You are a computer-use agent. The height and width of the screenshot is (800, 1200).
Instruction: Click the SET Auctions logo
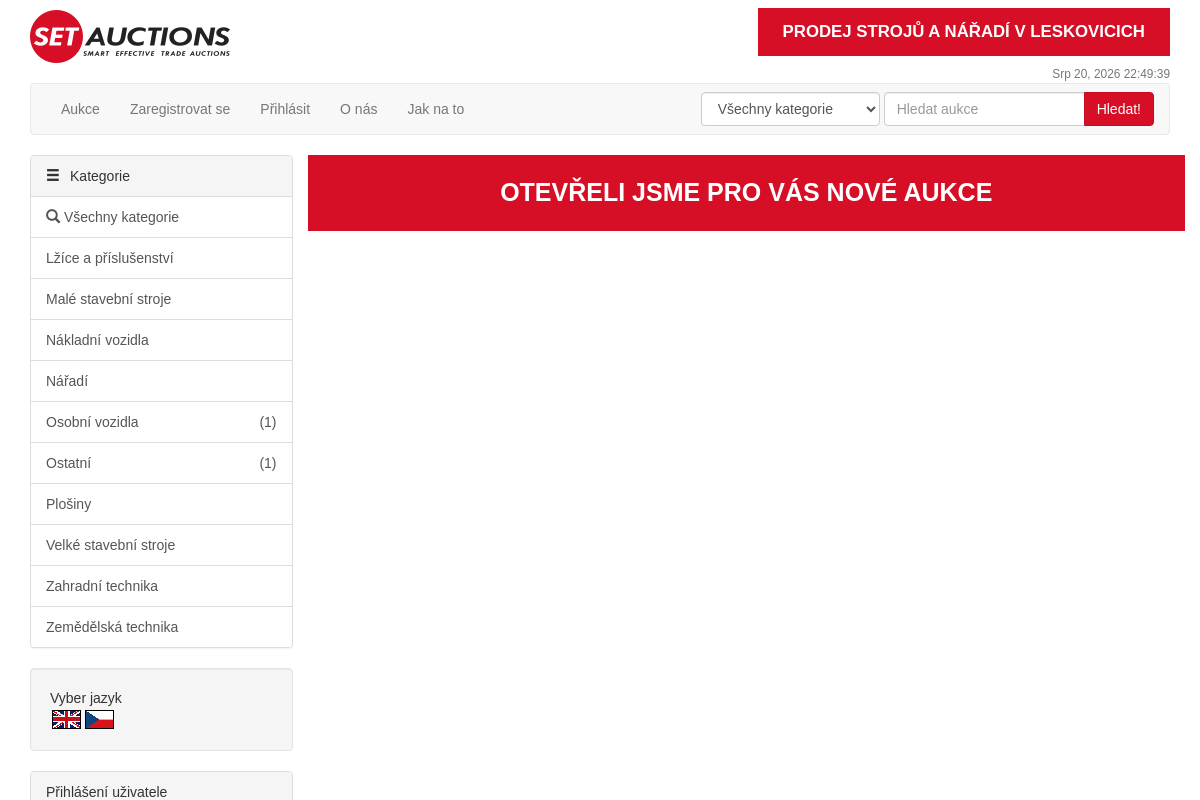pos(130,37)
